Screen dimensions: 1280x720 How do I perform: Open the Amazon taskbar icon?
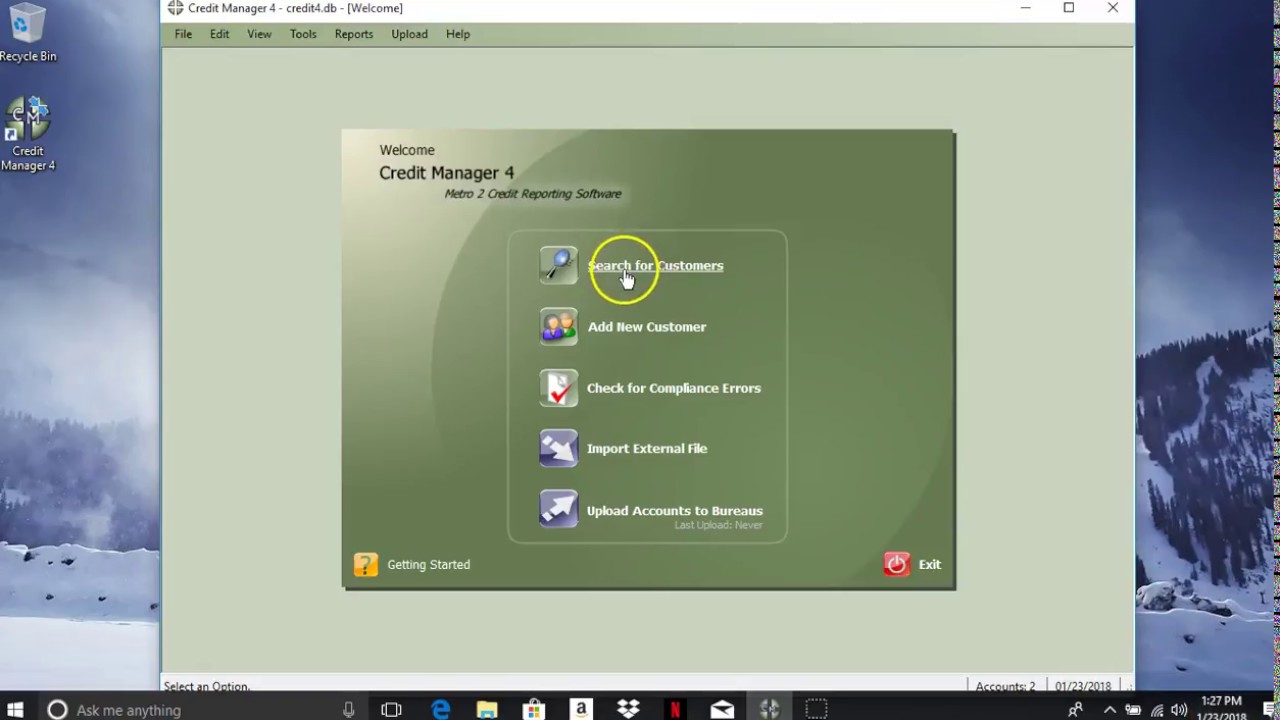click(581, 710)
